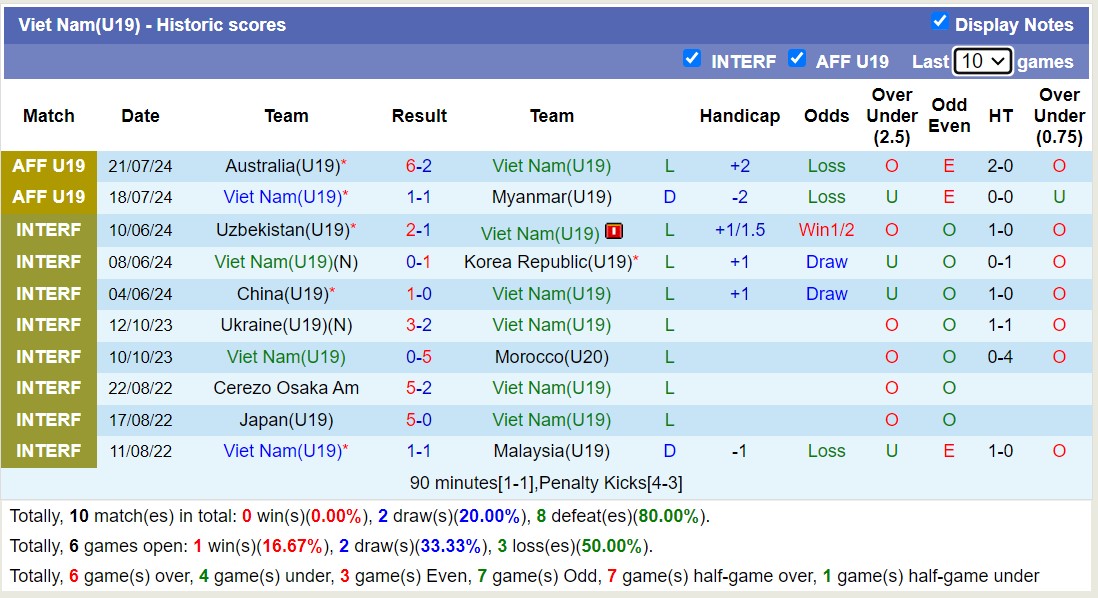1098x598 pixels.
Task: Open Myanmar(U19) team page
Action: pos(551,197)
